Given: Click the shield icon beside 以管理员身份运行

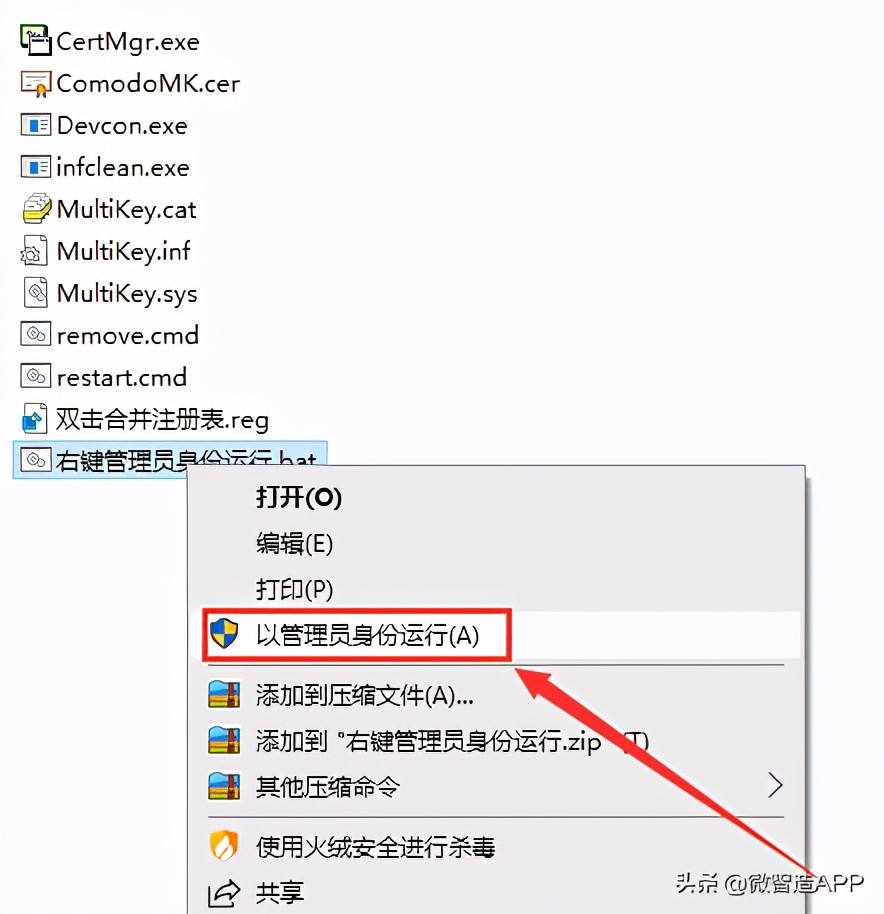Looking at the screenshot, I should pyautogui.click(x=224, y=634).
